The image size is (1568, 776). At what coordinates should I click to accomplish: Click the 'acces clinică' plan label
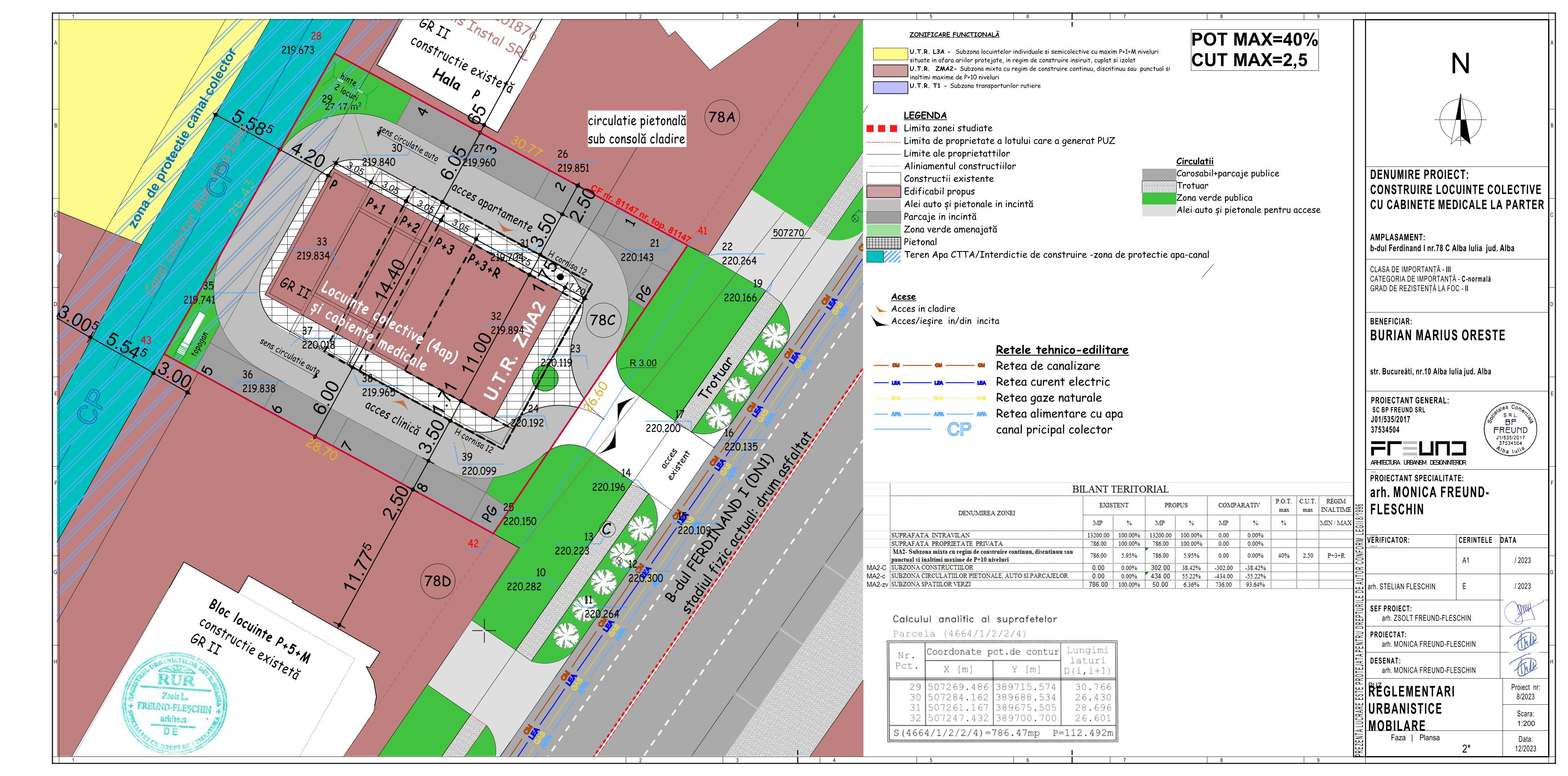[x=393, y=418]
